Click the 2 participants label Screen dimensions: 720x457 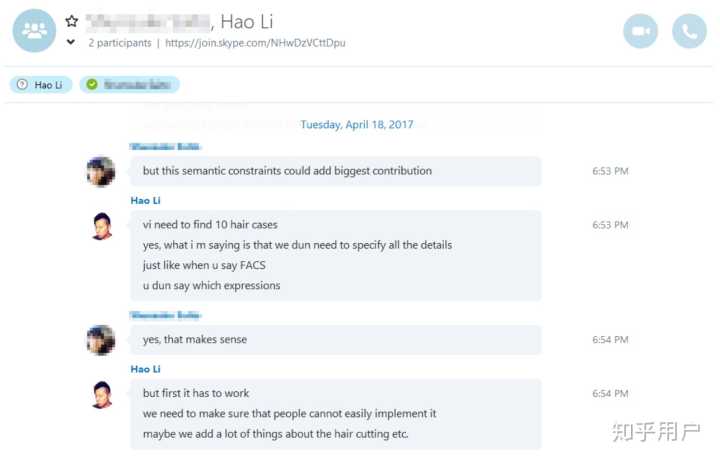click(x=120, y=43)
